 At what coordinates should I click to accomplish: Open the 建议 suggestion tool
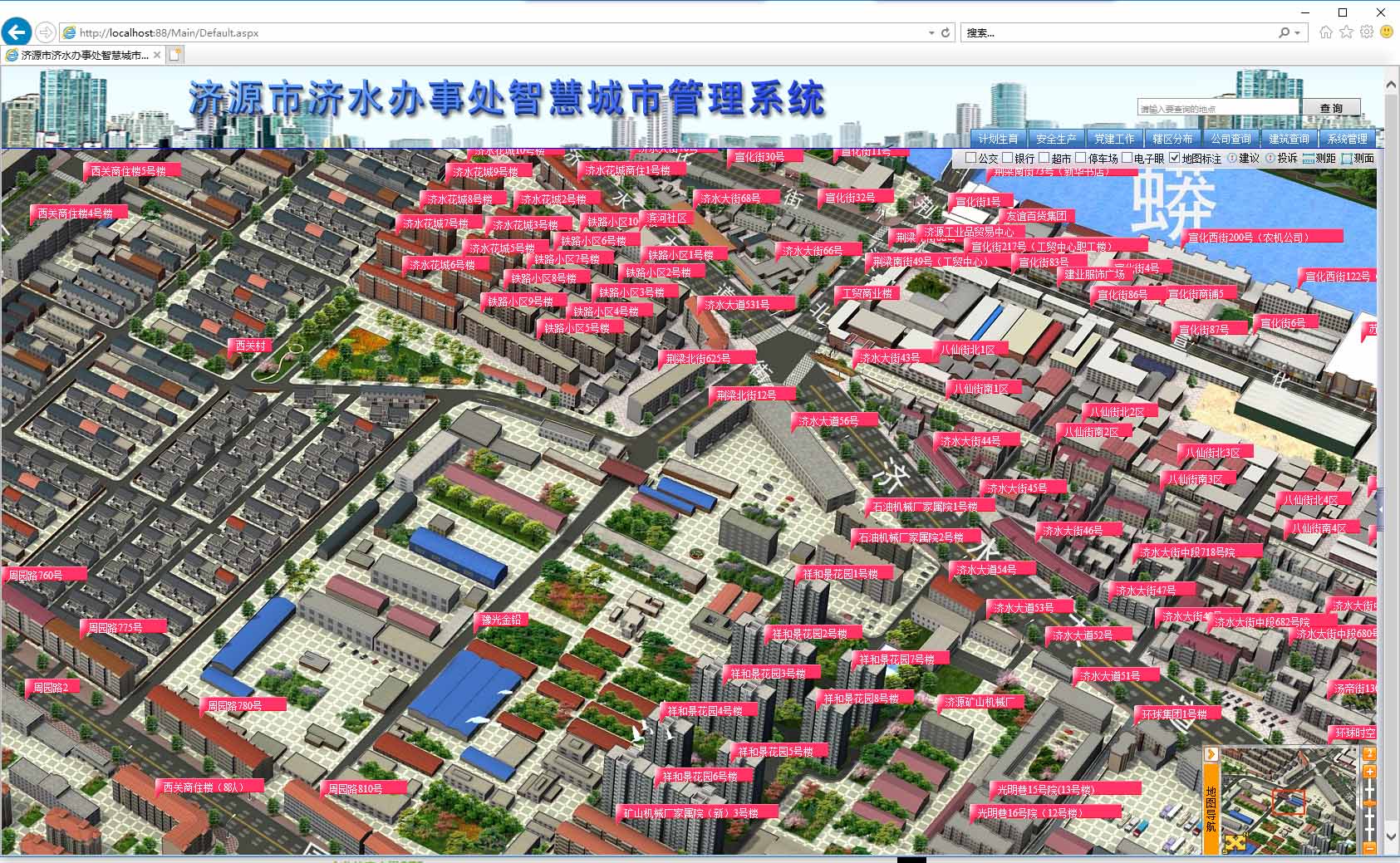pyautogui.click(x=1243, y=158)
